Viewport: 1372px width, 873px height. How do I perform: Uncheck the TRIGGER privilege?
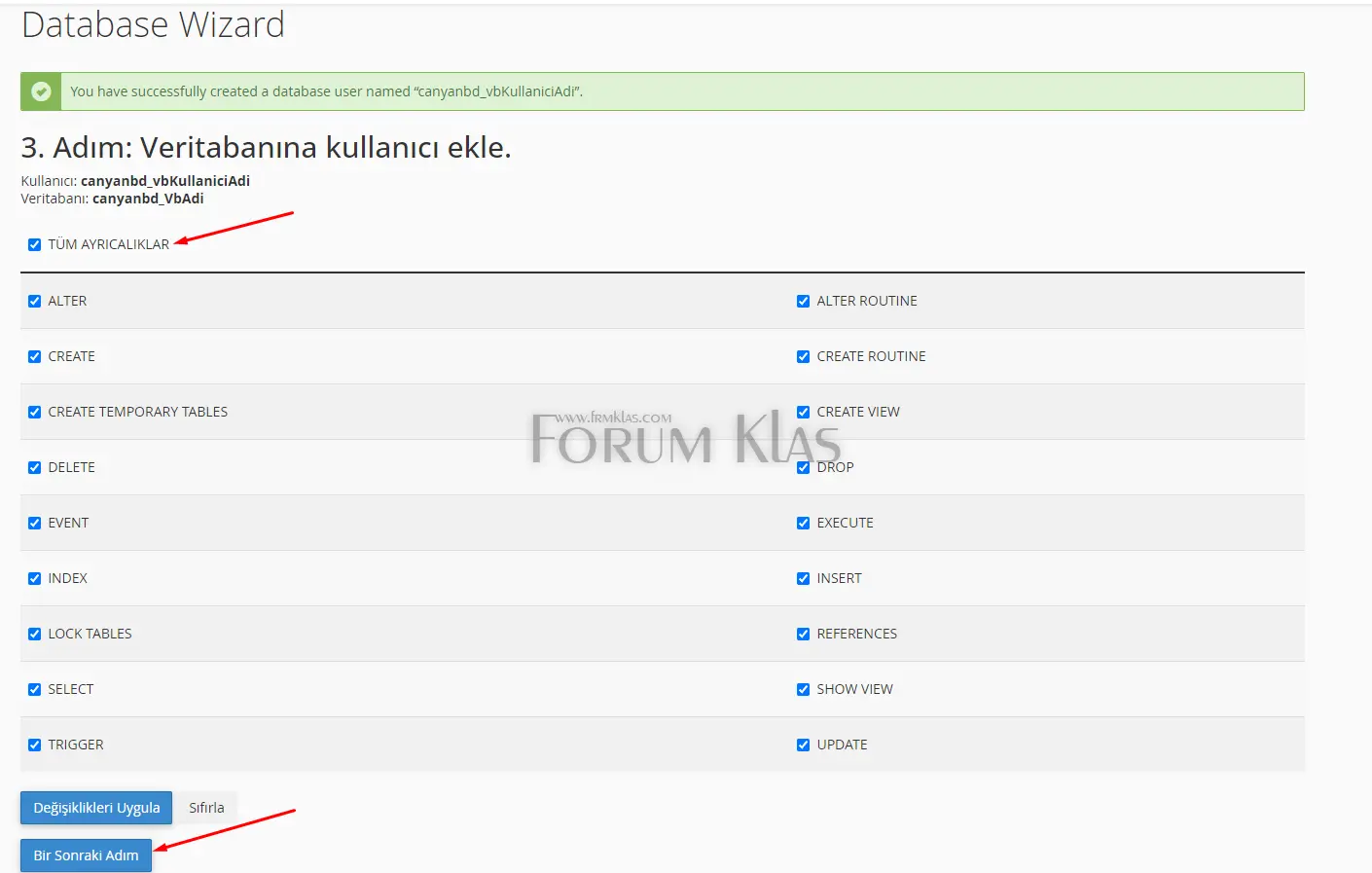click(x=34, y=745)
